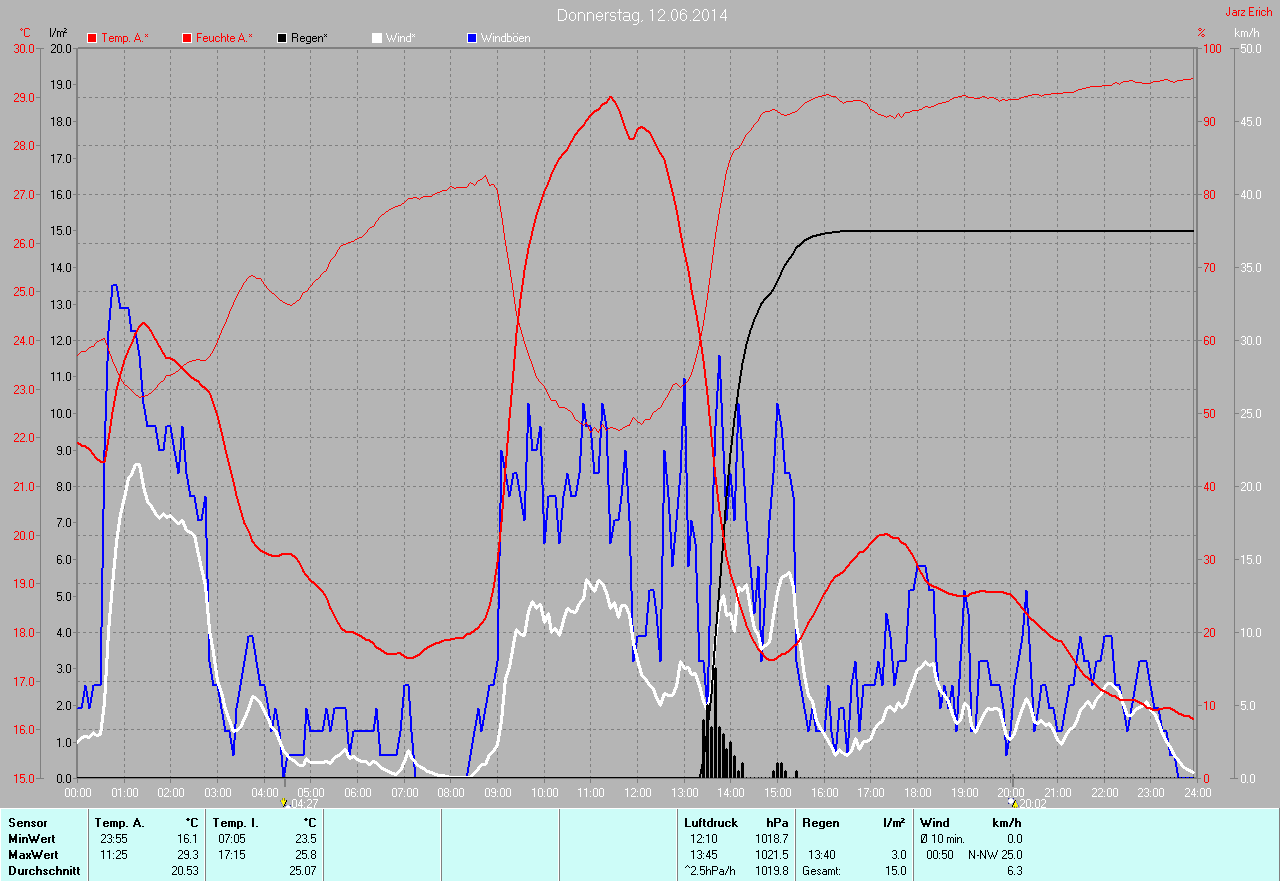Select the "Ø 10 min." wind label
Image resolution: width=1280 pixels, height=881 pixels.
click(942, 839)
